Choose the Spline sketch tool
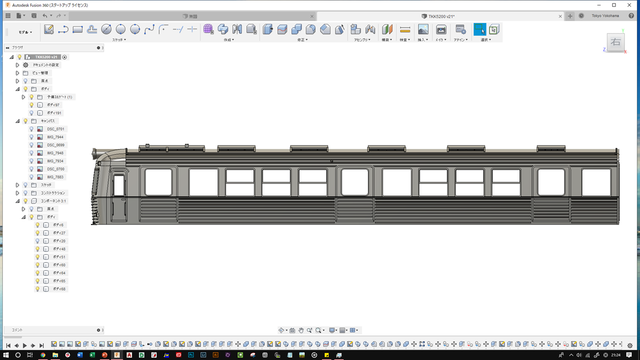640x360 pixels. pyautogui.click(x=149, y=29)
